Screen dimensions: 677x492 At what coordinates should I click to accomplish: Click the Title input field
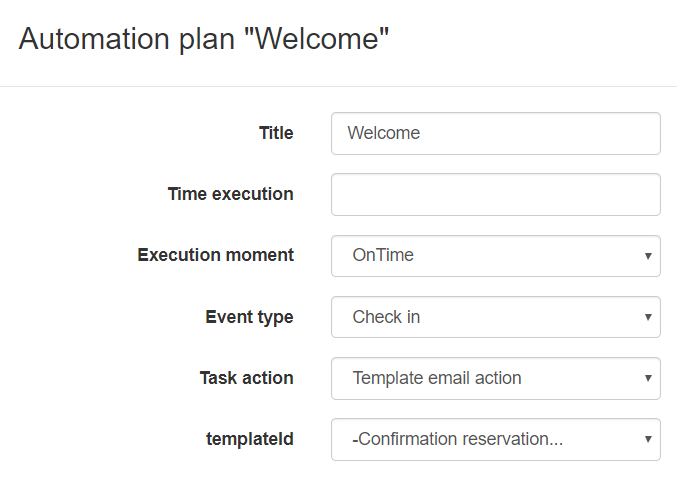[x=495, y=133]
